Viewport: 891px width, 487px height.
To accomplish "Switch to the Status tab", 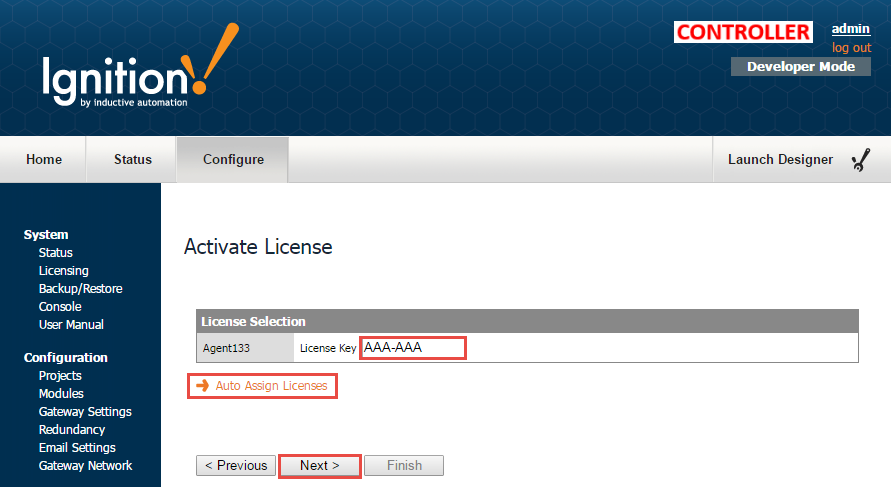I will 132,160.
